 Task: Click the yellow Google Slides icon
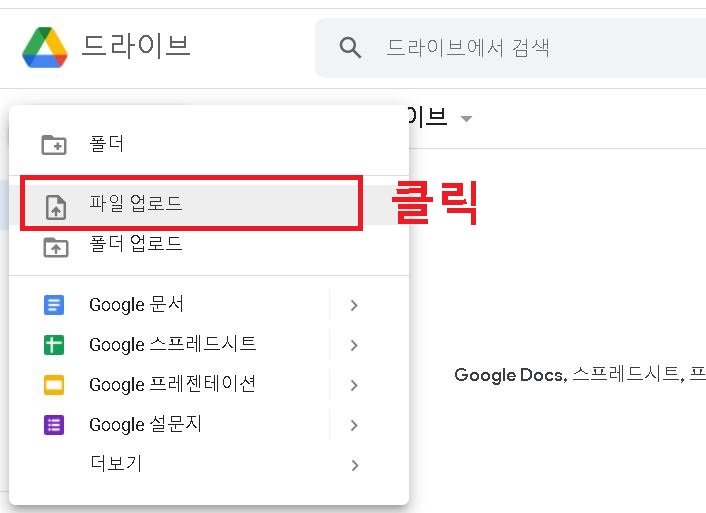coord(54,385)
